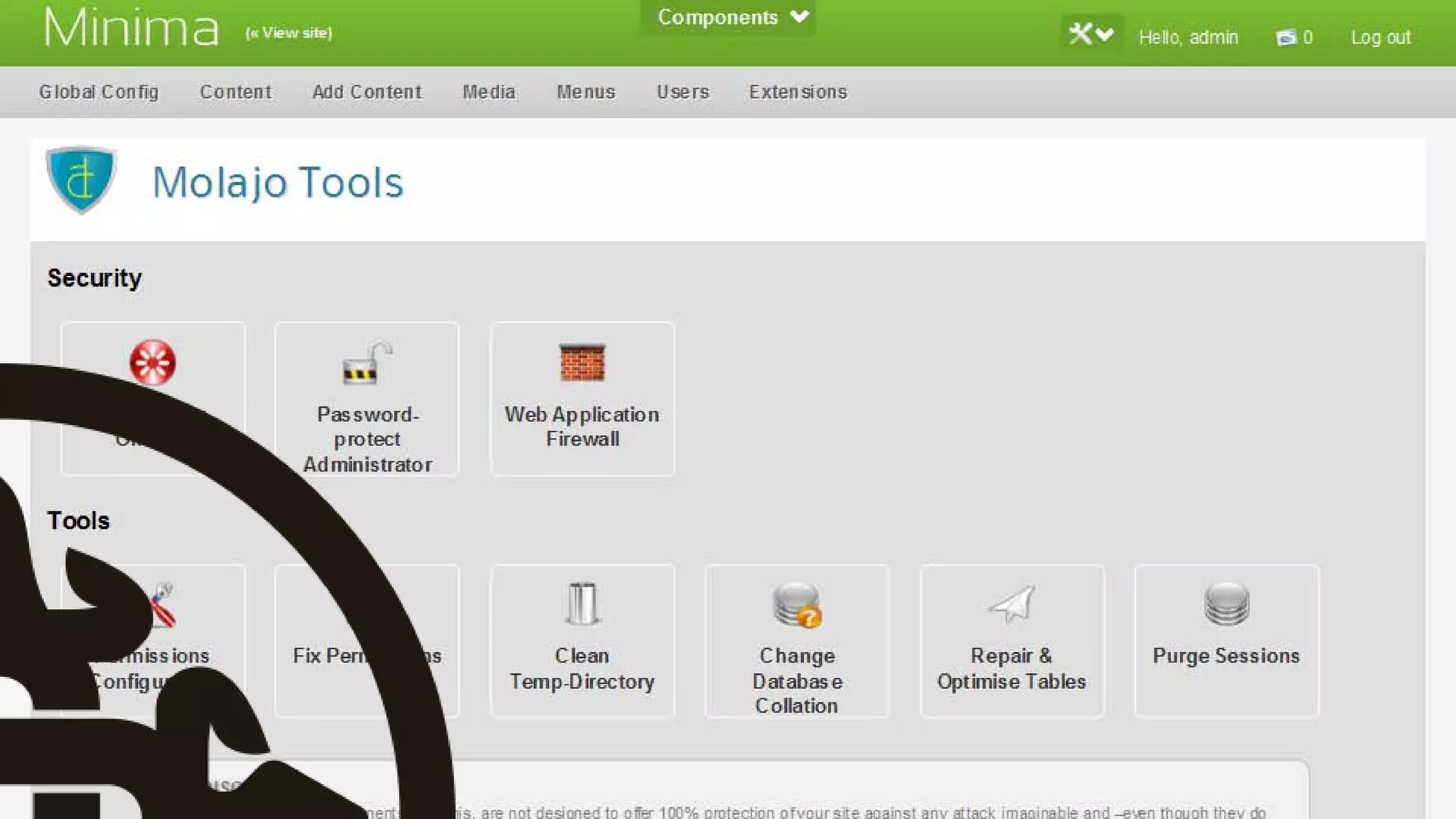
Task: Click the Clean Temp-Directory trash can icon
Action: tap(582, 604)
